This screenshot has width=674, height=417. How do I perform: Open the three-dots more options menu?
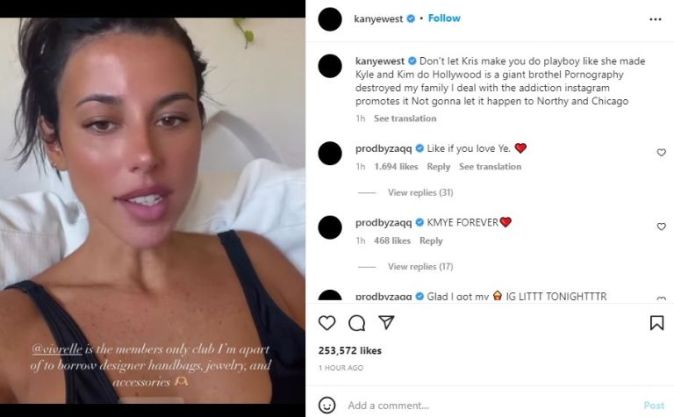click(x=656, y=19)
